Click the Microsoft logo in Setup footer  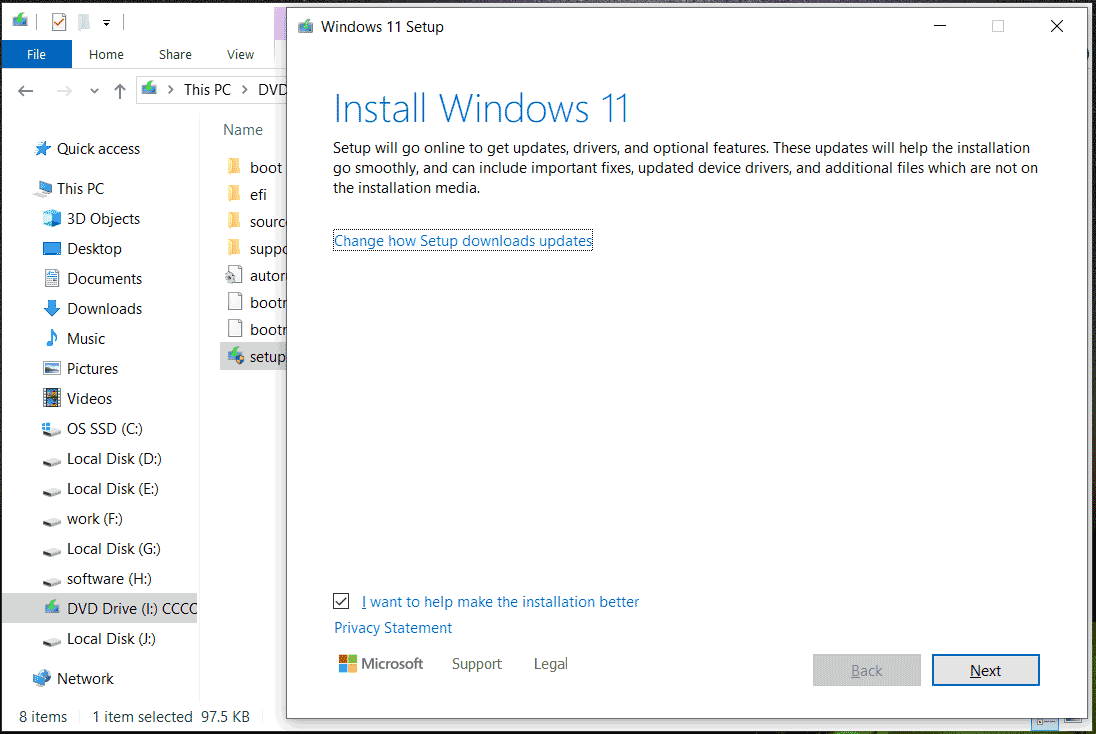point(381,663)
